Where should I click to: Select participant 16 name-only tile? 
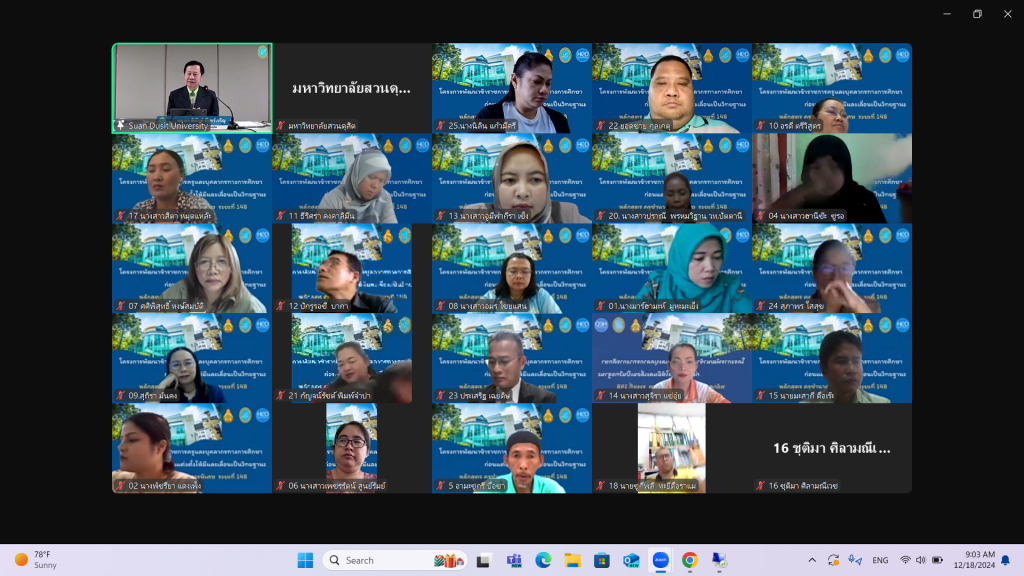831,448
